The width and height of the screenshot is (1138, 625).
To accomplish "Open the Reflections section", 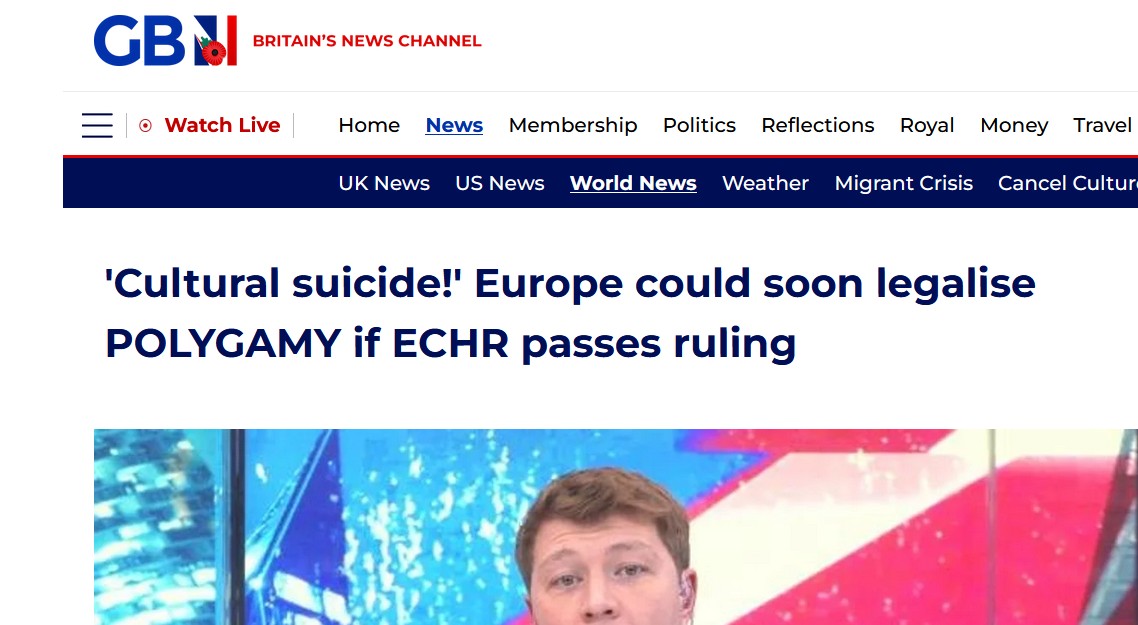I will pos(817,126).
